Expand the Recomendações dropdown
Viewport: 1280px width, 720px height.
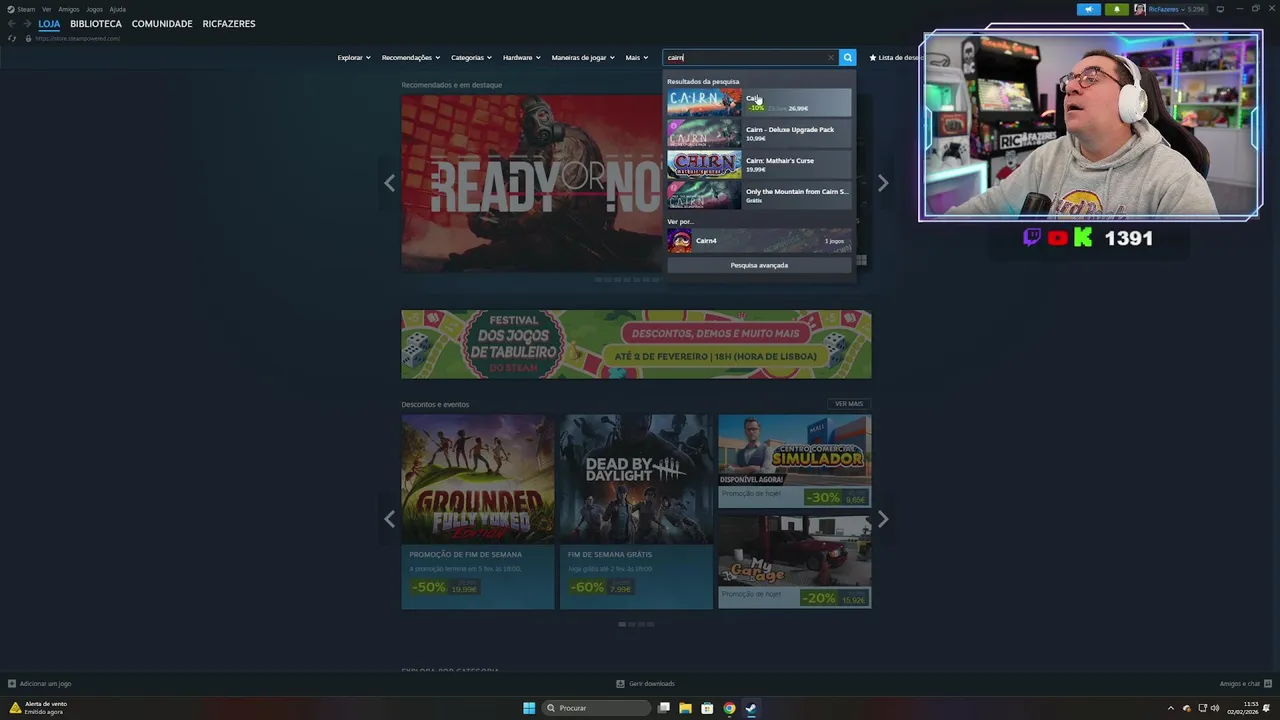click(x=411, y=58)
